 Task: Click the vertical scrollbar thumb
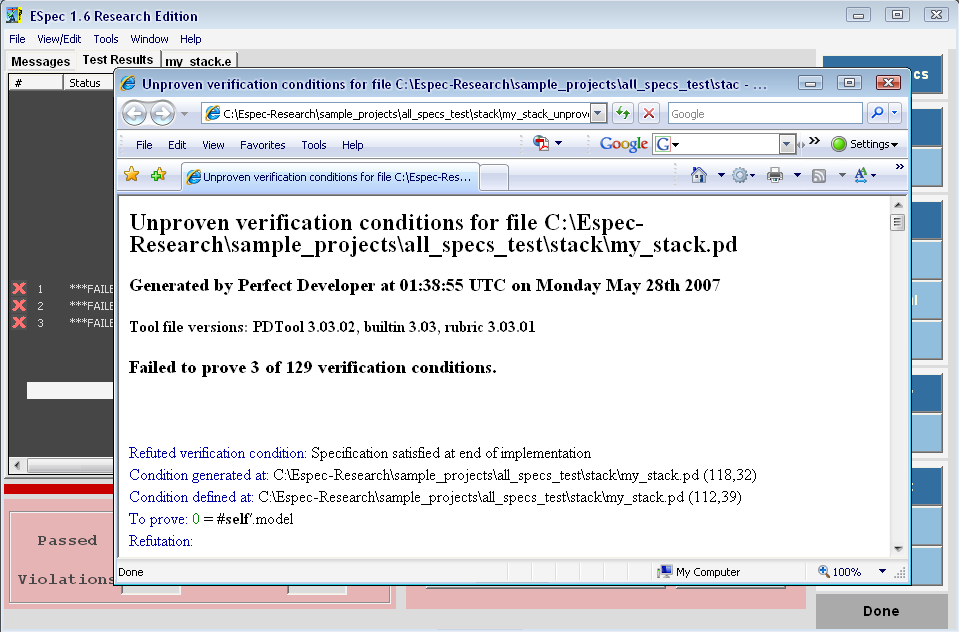tap(898, 223)
